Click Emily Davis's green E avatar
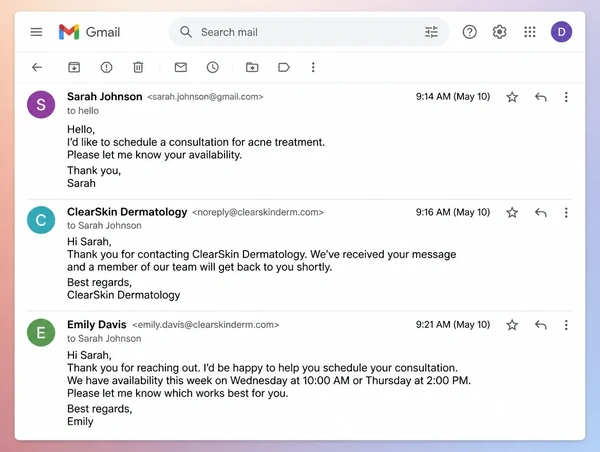 tap(41, 333)
